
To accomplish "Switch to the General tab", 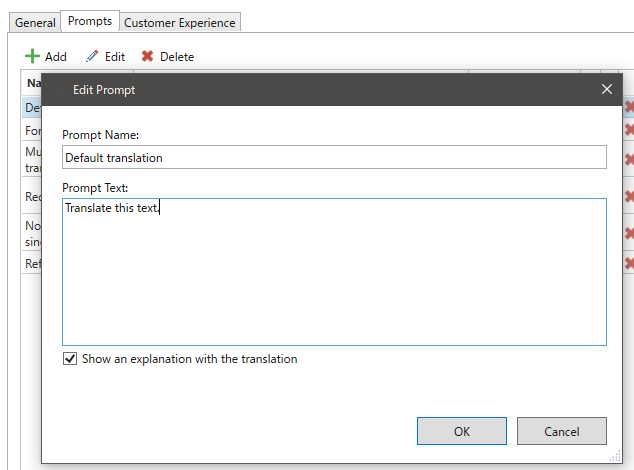I will coord(35,22).
